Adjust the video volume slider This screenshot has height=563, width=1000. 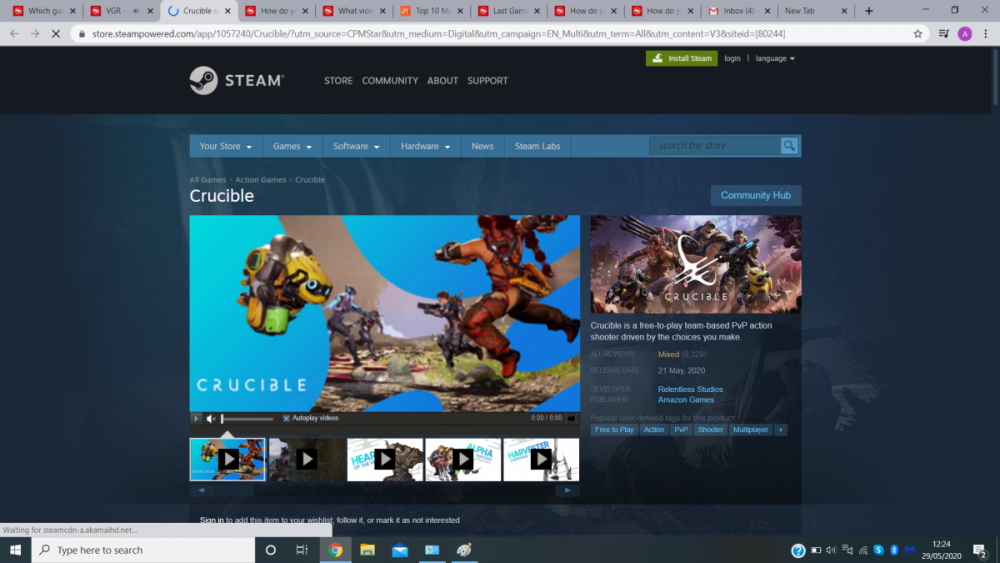click(x=247, y=419)
